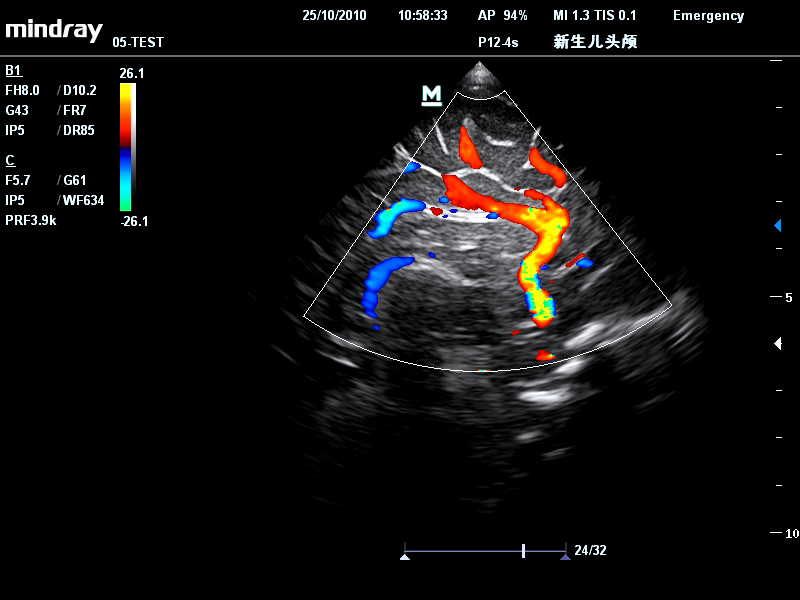Click the cine current-frame position marker
Image resolution: width=800 pixels, height=600 pixels.
pos(523,551)
